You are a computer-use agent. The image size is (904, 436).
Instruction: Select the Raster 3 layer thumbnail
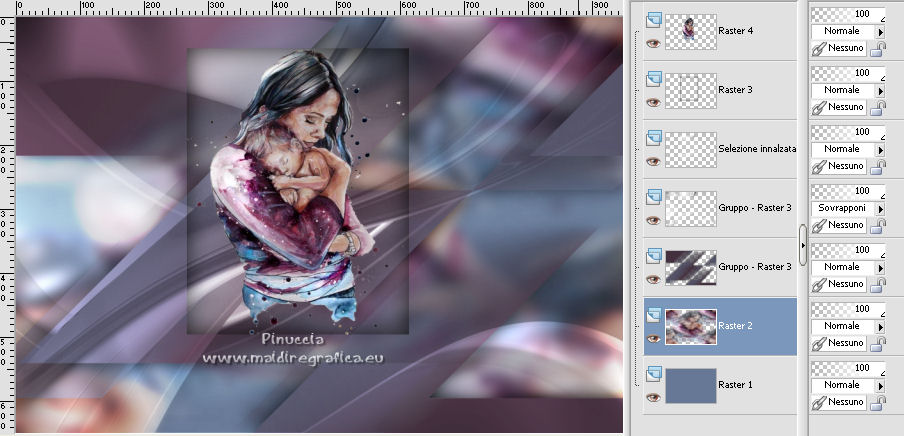(691, 91)
